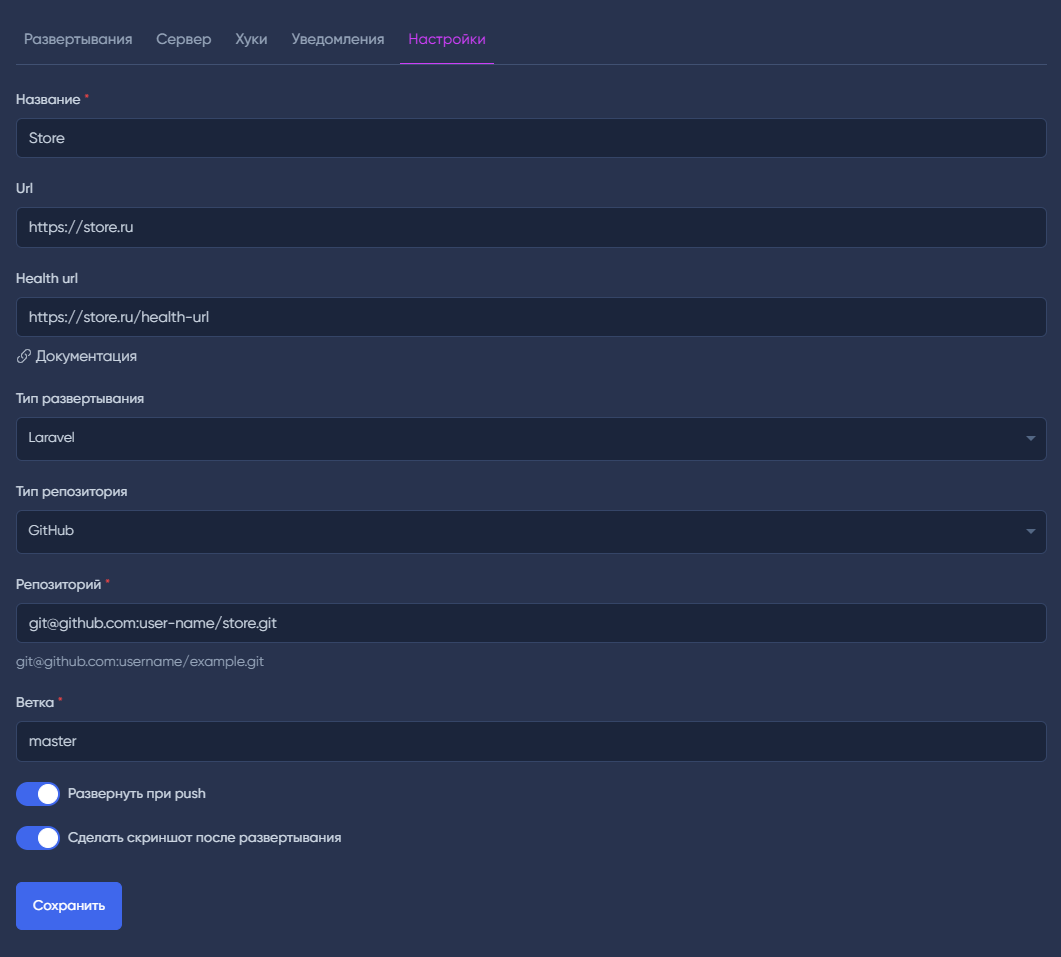Switch to the Сервер tab

coord(184,39)
